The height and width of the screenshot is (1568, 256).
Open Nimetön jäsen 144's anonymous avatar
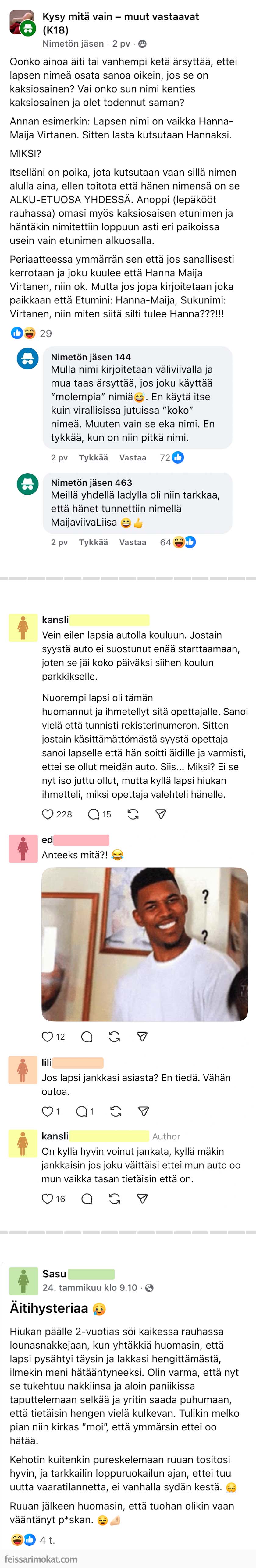(27, 359)
